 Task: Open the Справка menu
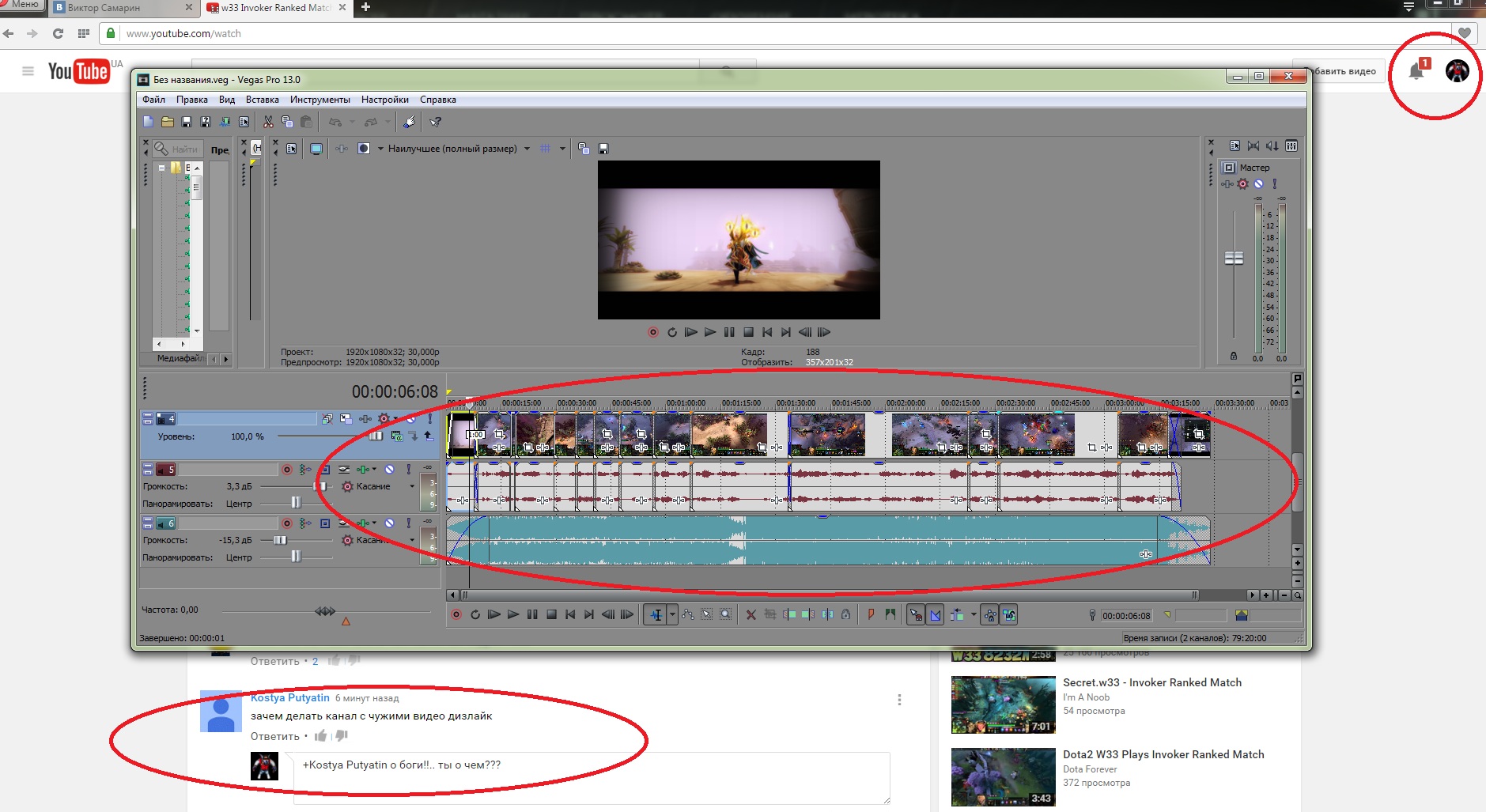coord(437,100)
